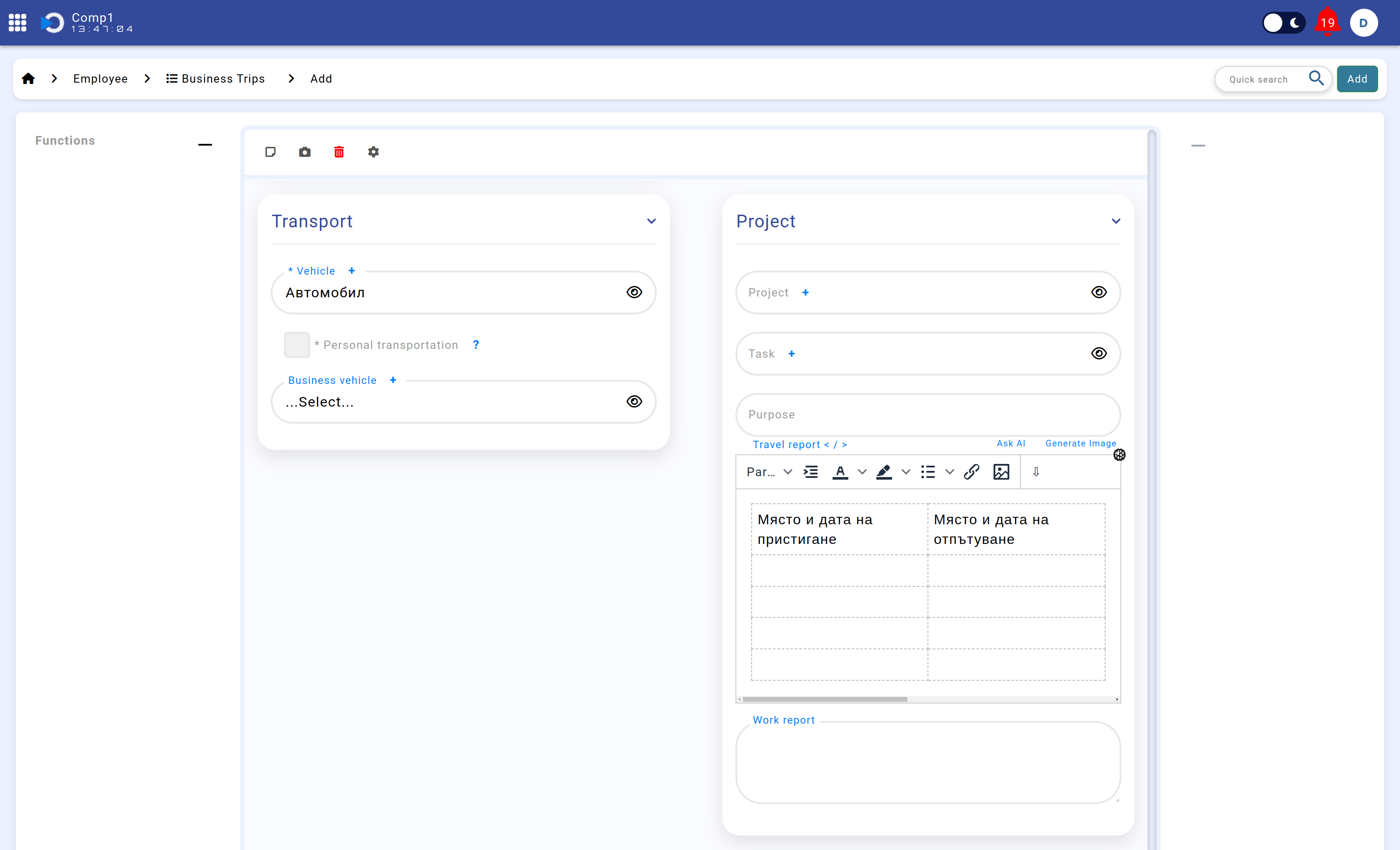This screenshot has width=1400, height=850.
Task: Add new Business vehicle plus icon
Action: [x=393, y=380]
